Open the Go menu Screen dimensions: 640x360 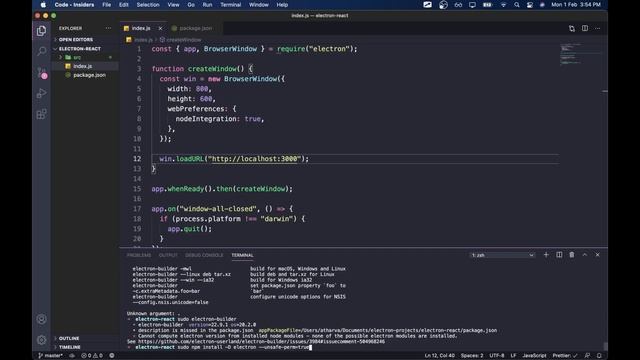(x=191, y=5)
